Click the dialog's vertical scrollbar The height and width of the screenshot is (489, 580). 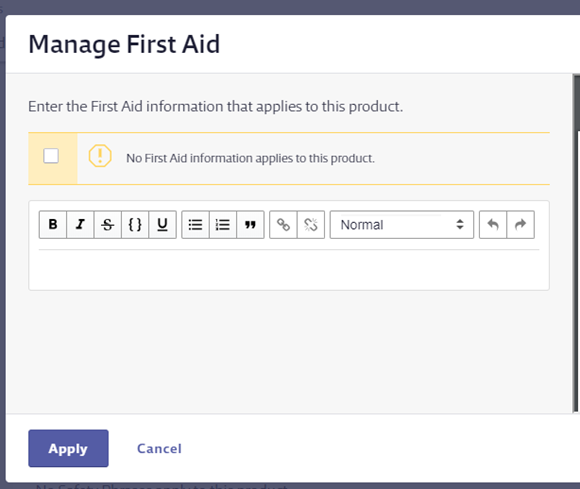pos(576,243)
